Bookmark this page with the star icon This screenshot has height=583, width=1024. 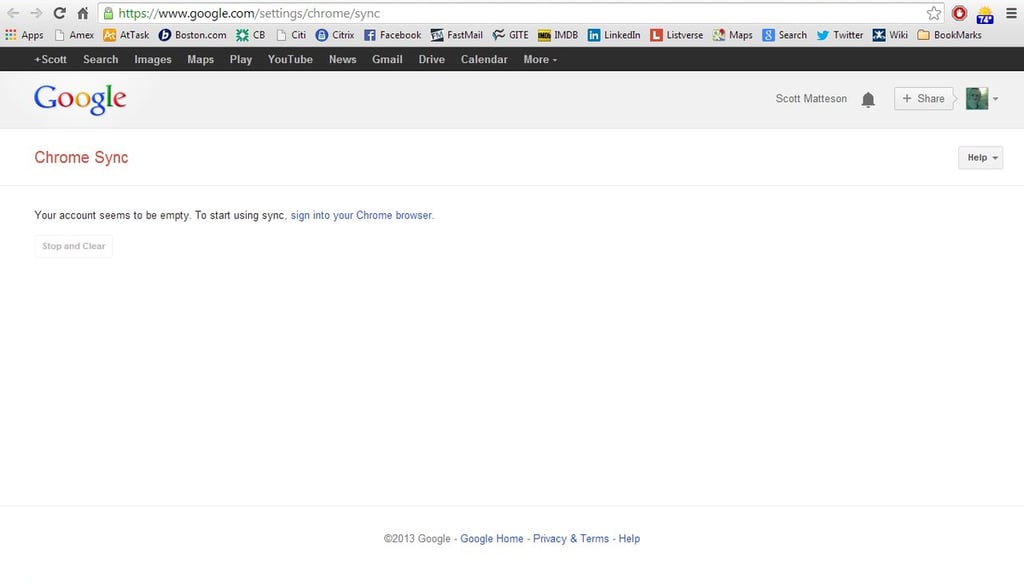coord(934,13)
